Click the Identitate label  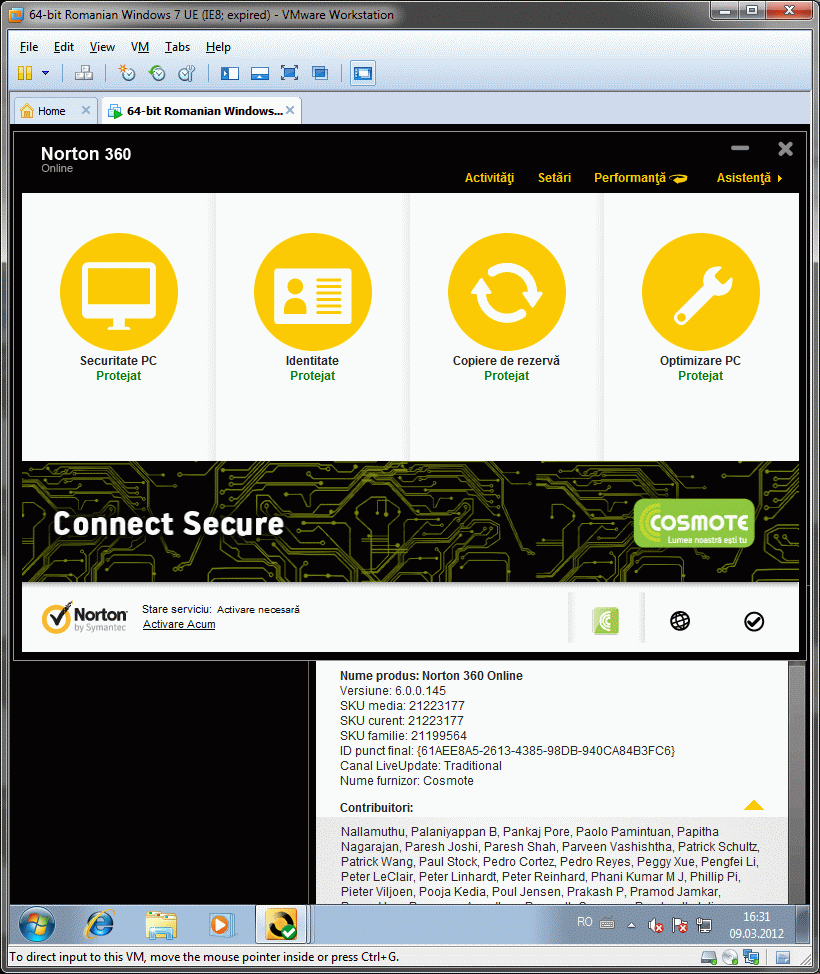pos(312,360)
